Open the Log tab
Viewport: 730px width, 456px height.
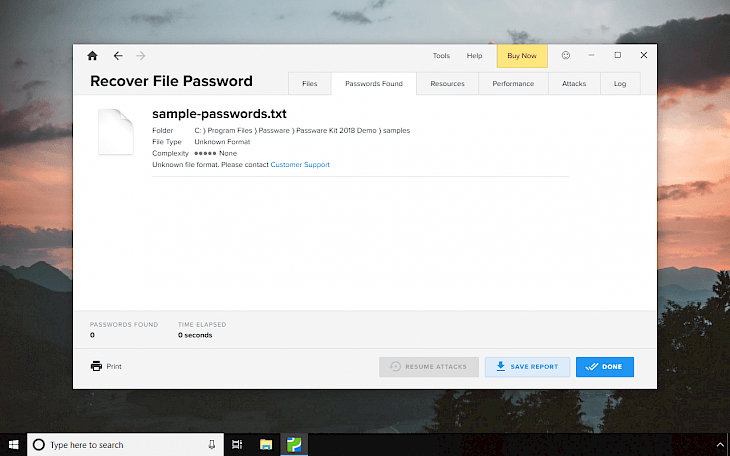click(x=620, y=83)
